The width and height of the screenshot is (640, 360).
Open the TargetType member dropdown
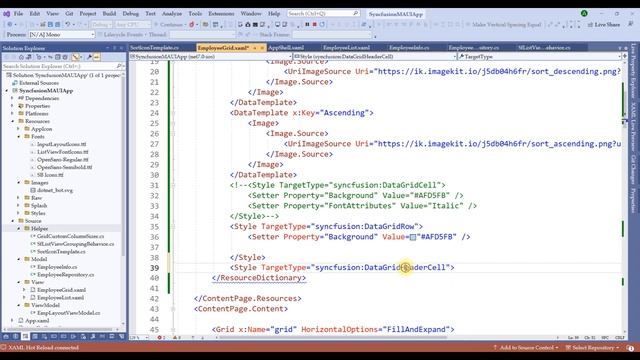(x=540, y=56)
